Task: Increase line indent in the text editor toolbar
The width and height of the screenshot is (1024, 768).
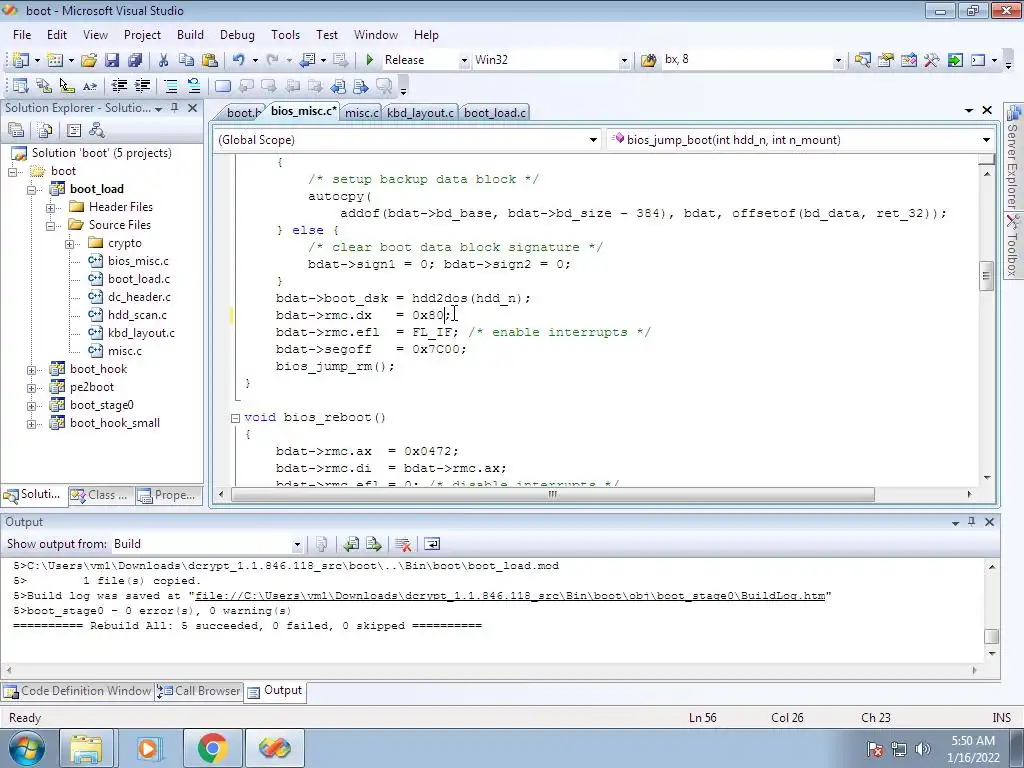Action: 142,86
